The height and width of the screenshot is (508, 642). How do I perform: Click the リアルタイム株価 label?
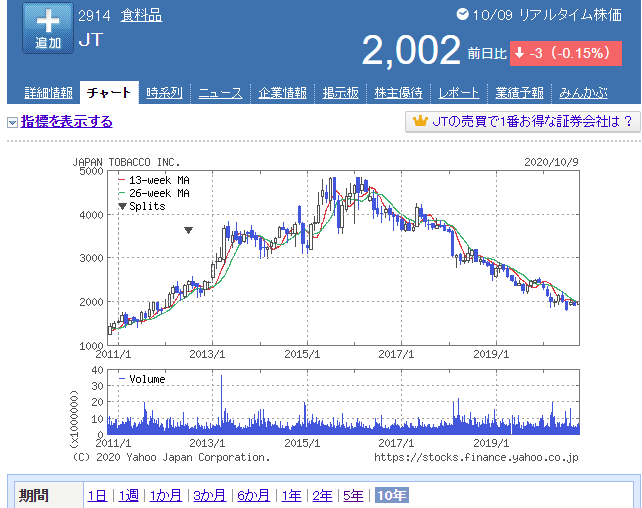point(570,15)
